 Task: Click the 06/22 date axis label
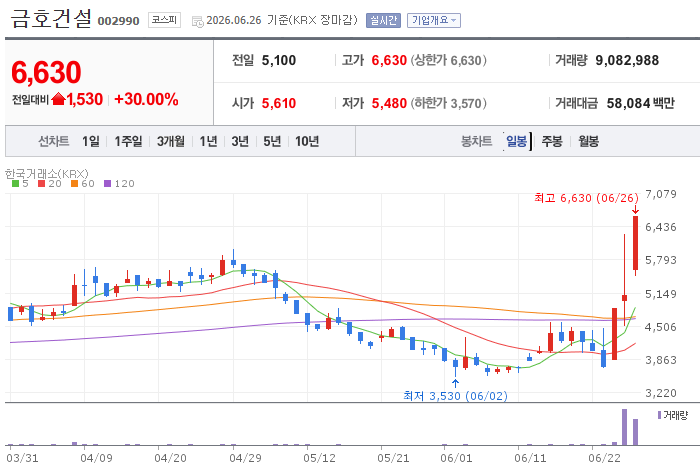point(604,458)
